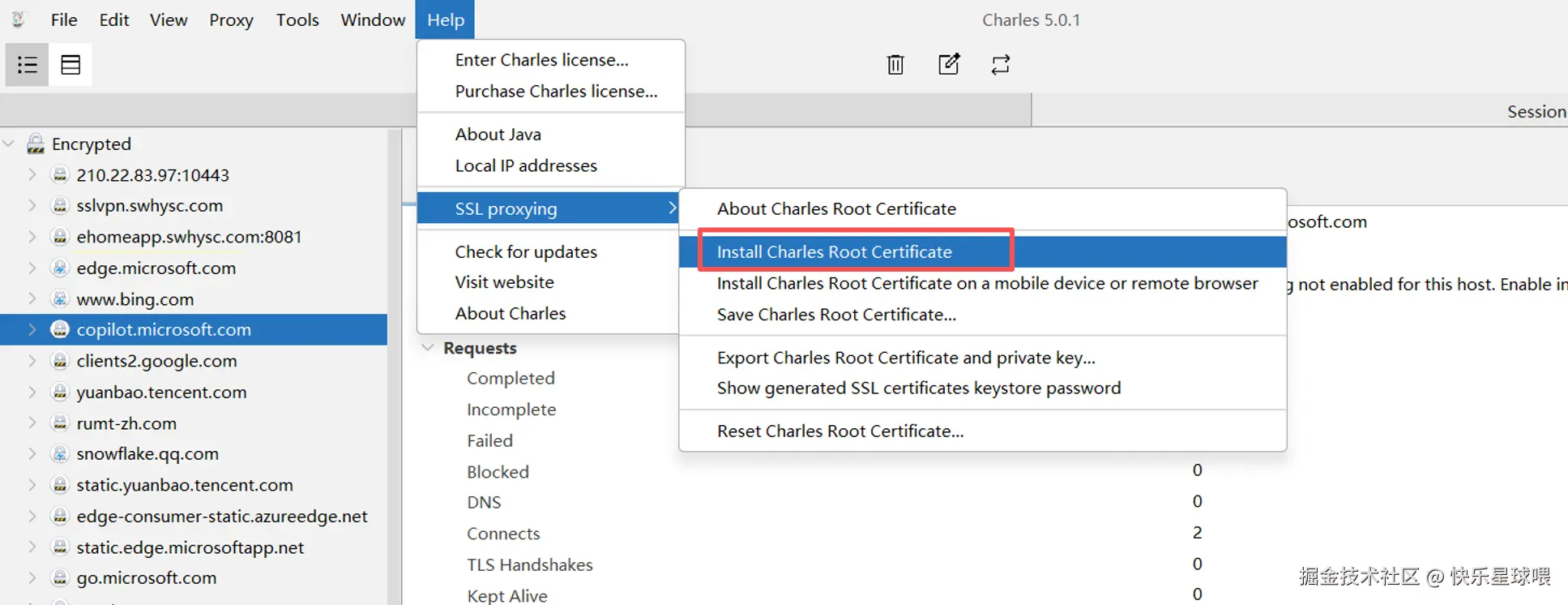1568x605 pixels.
Task: Click the icon beside copilot.microsoft.com
Action: (60, 329)
